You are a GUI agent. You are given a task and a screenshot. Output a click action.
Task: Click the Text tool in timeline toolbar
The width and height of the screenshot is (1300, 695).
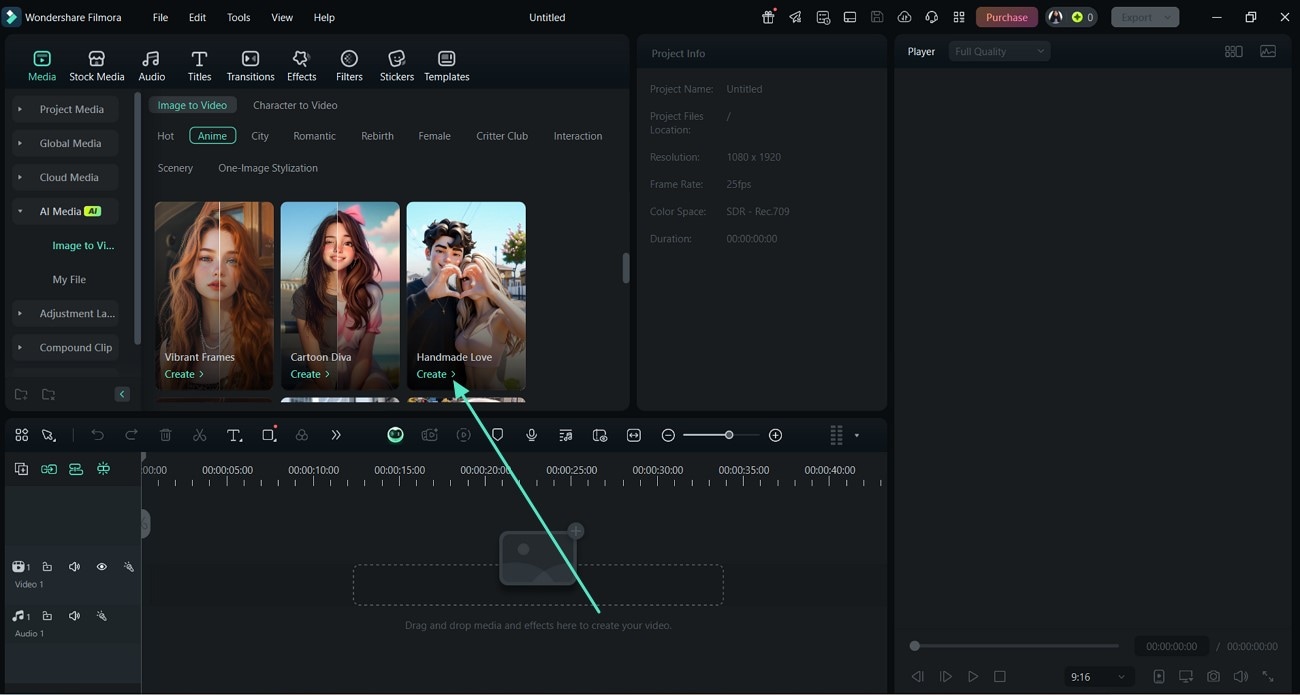[234, 435]
